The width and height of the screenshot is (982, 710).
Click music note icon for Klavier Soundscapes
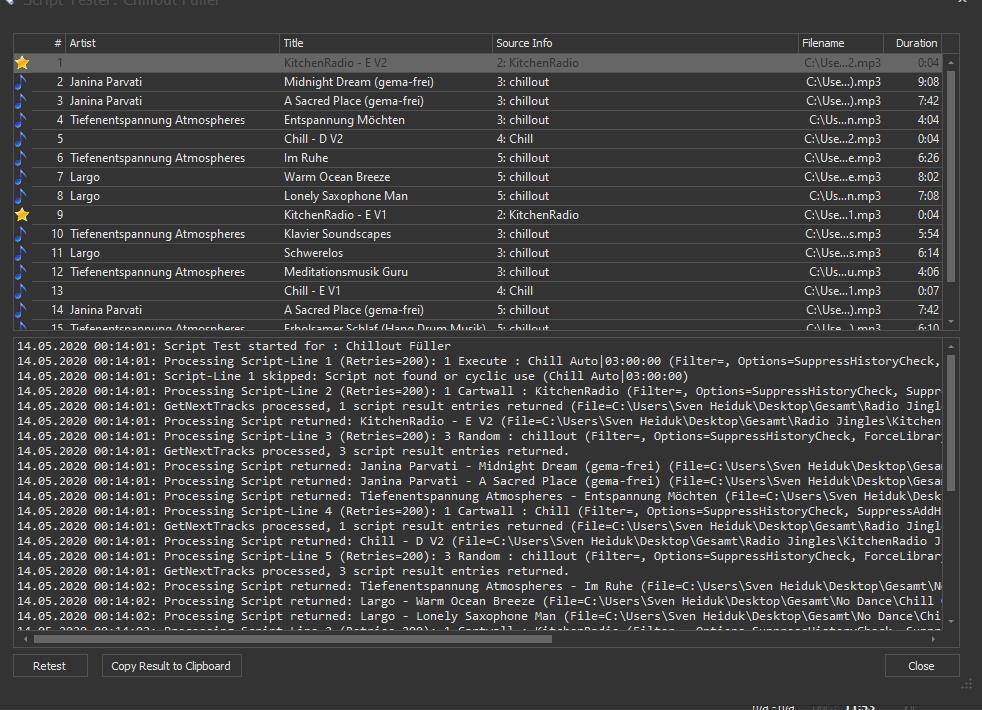[x=21, y=234]
